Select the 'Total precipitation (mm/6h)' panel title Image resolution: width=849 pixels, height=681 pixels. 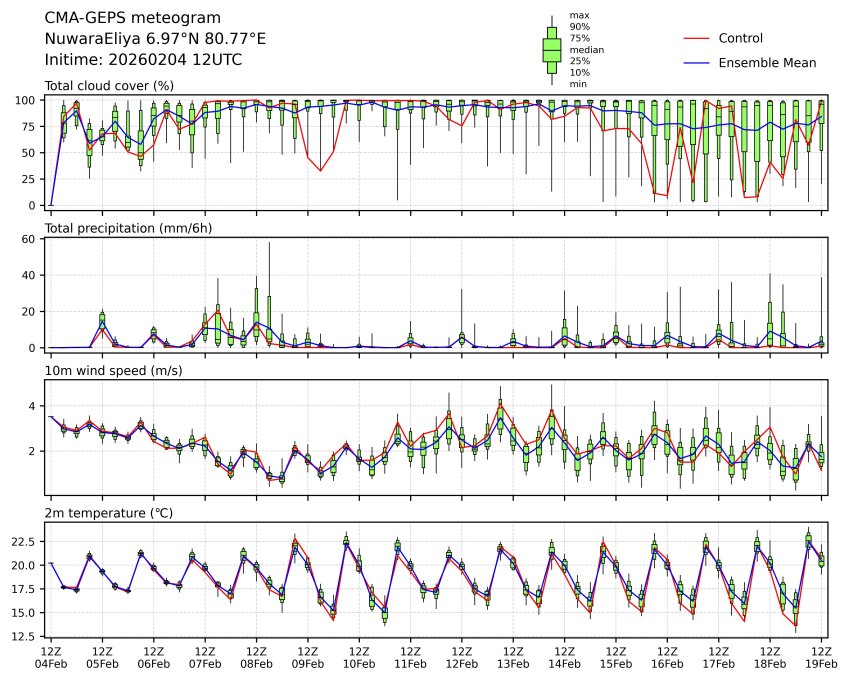pos(128,228)
